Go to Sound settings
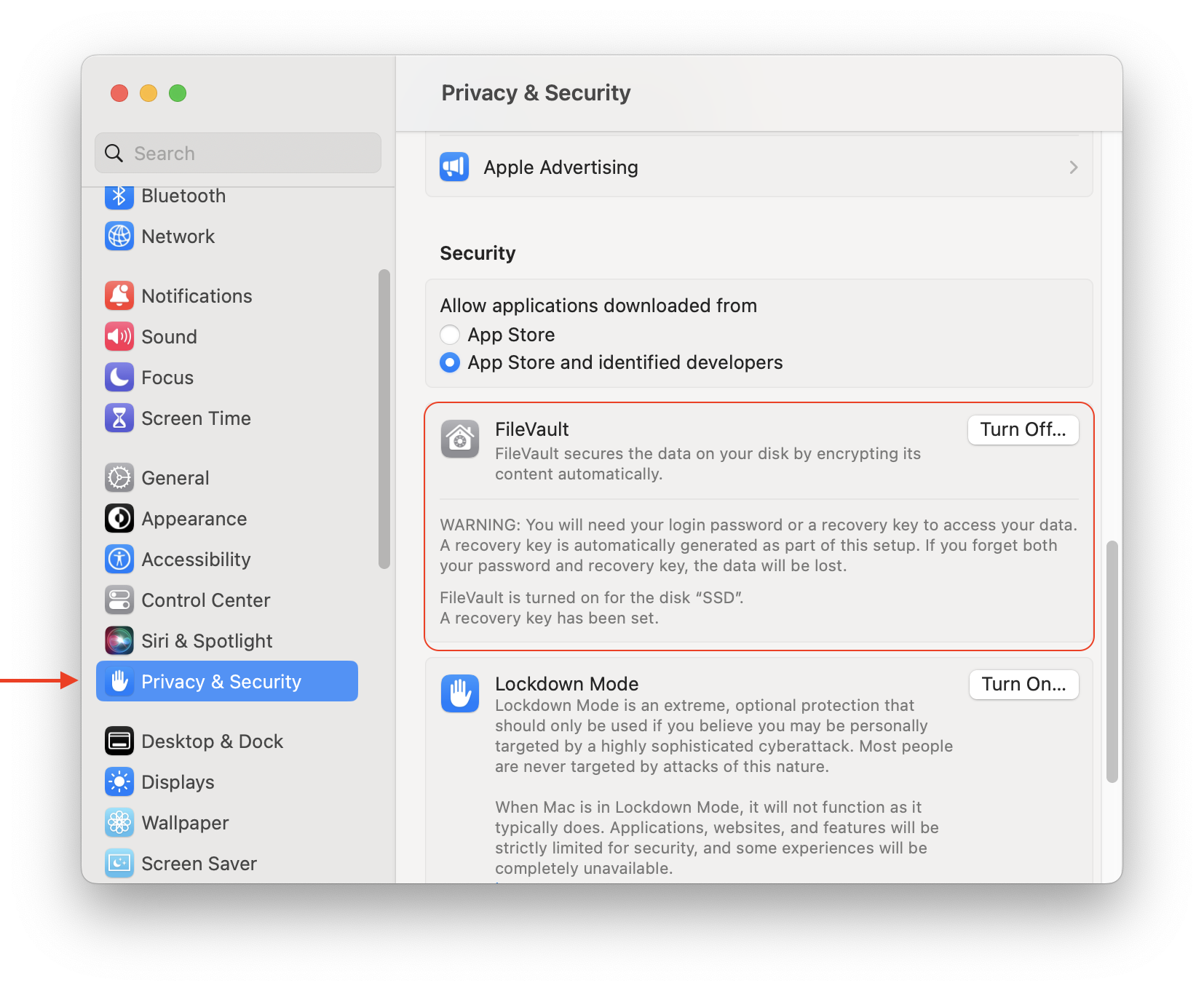The height and width of the screenshot is (991, 1204). point(227,337)
